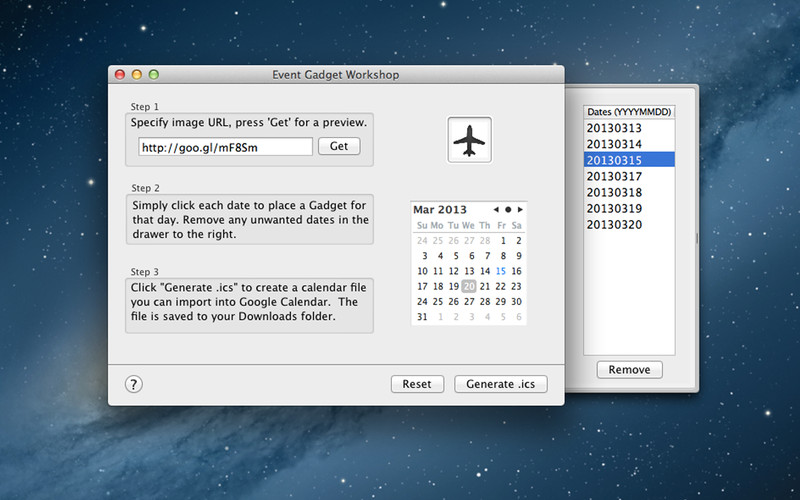
Task: Pick March 6 in the calendar
Action: point(471,256)
